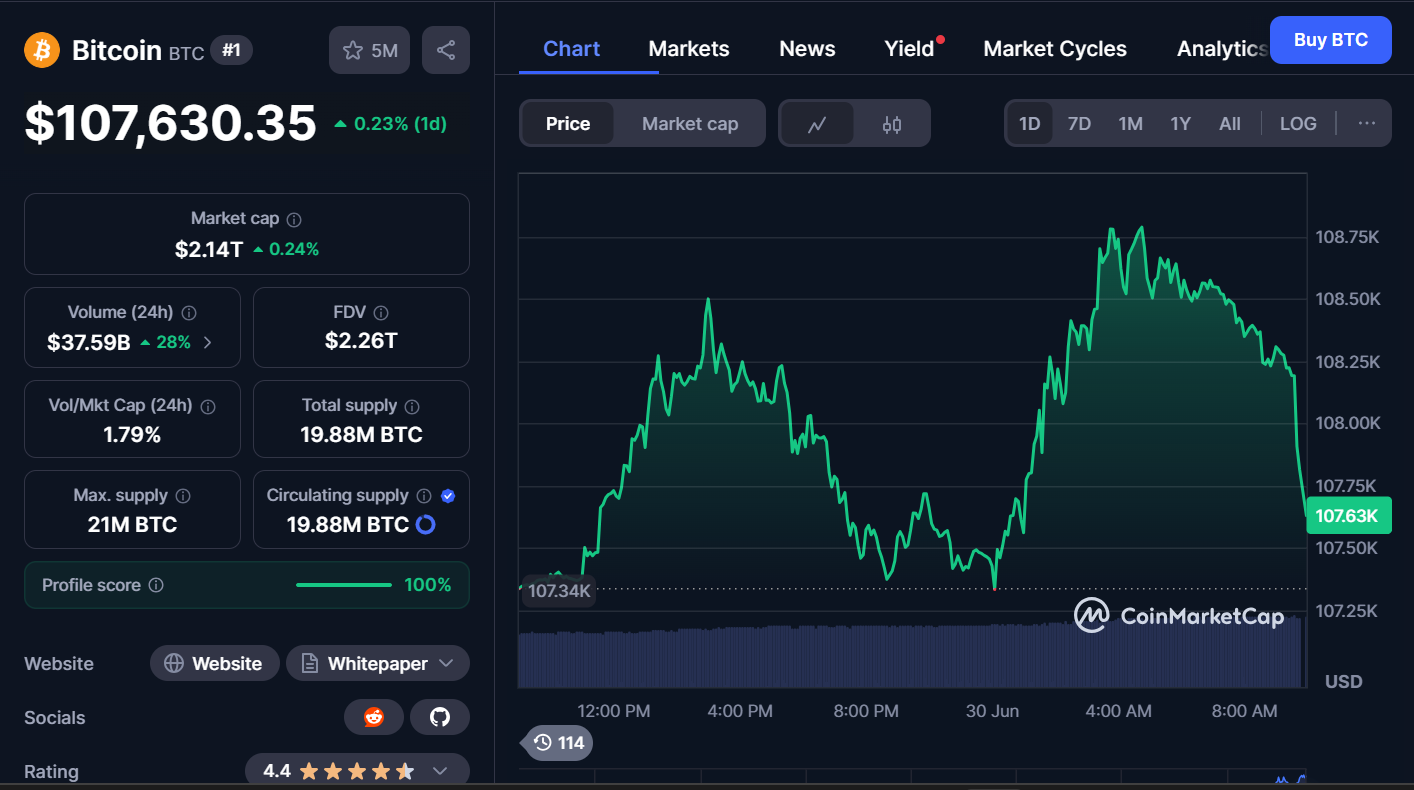1414x790 pixels.
Task: Set chart range to 1Y
Action: coord(1181,124)
